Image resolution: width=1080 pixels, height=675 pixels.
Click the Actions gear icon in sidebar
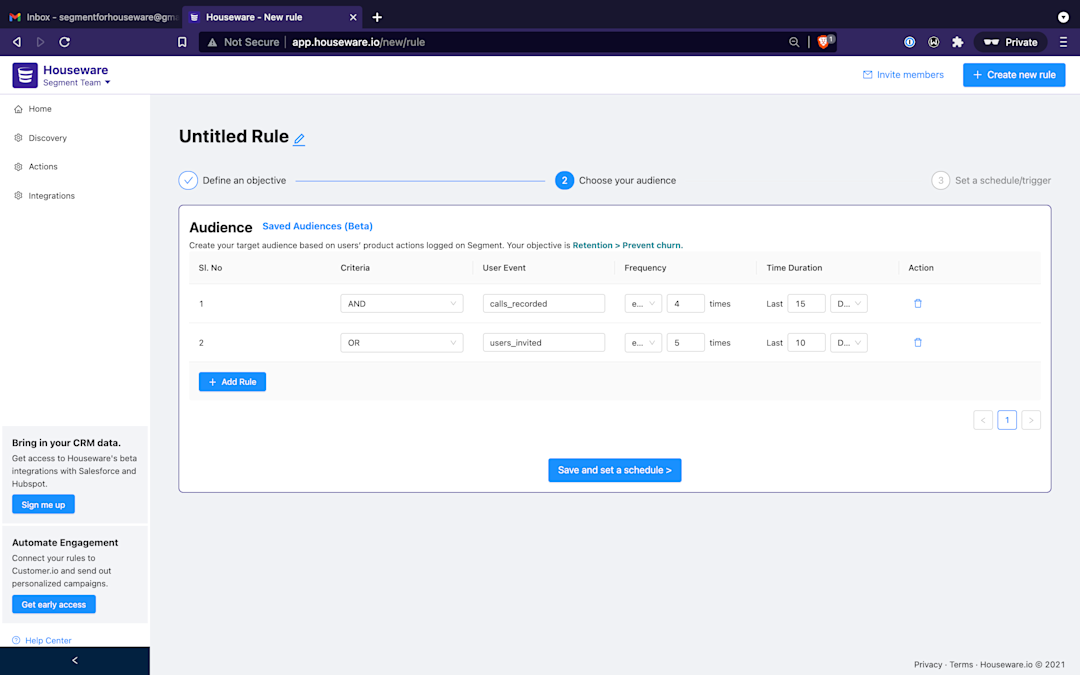coord(19,167)
